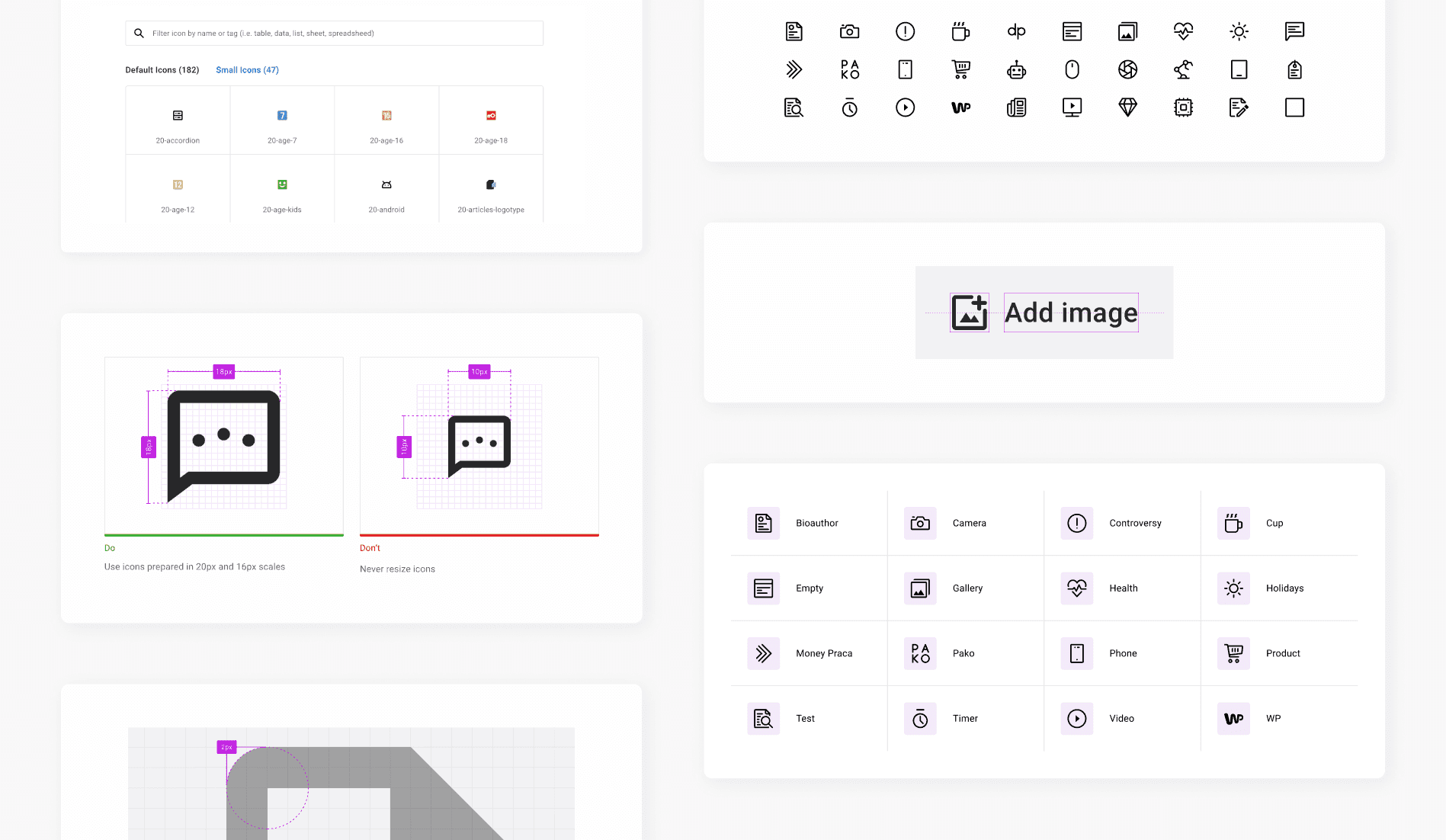Image resolution: width=1446 pixels, height=840 pixels.
Task: Click the monitor with play symbol icon
Action: [x=1072, y=107]
